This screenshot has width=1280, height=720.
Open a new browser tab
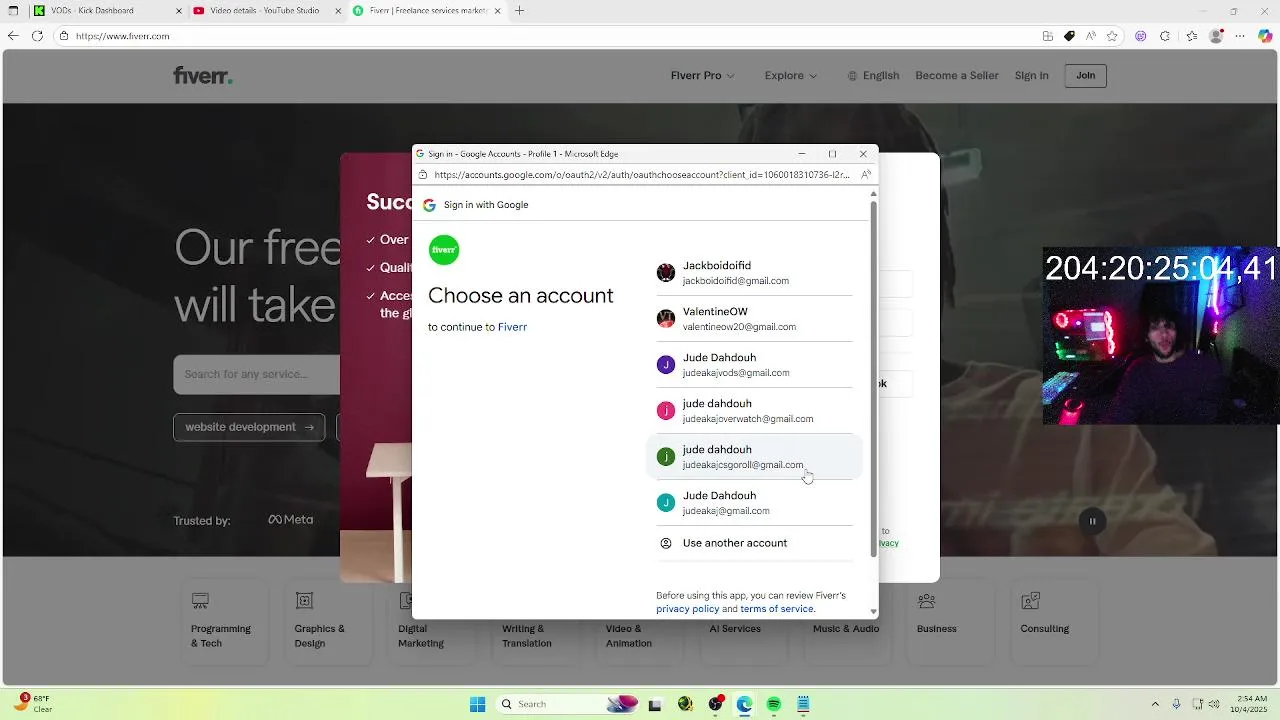[x=520, y=11]
